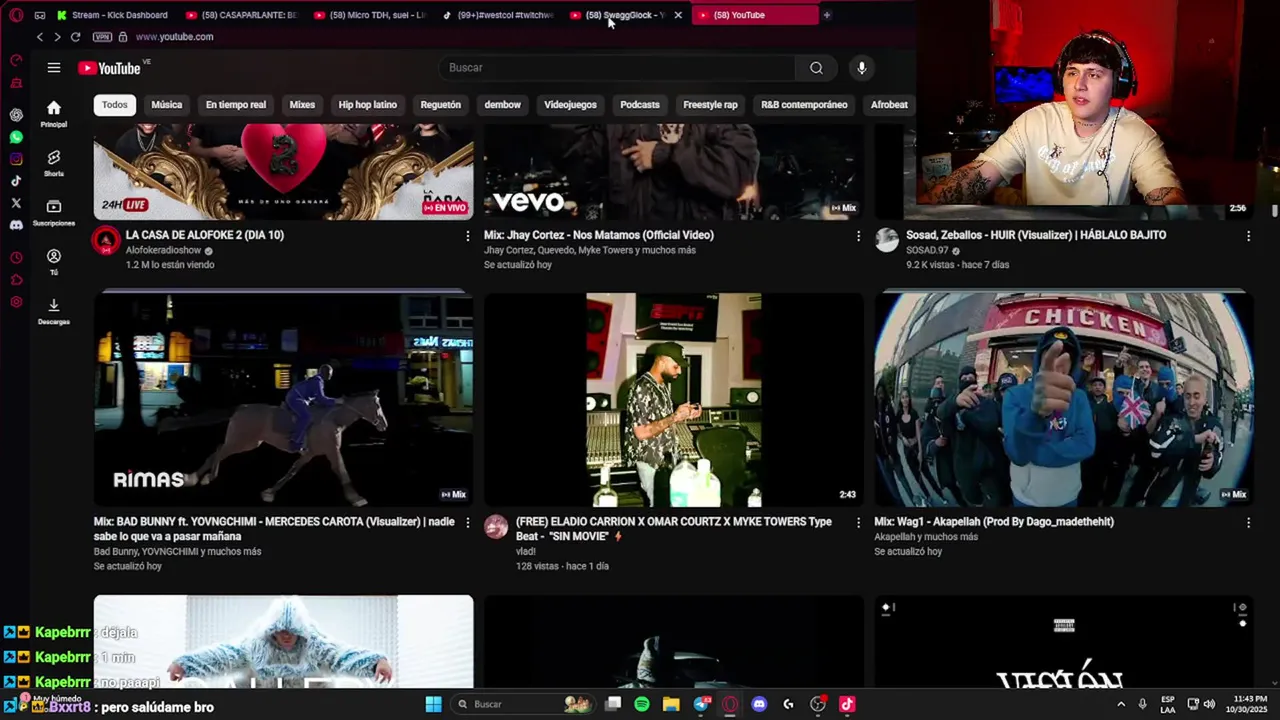The height and width of the screenshot is (720, 1280).
Task: Switch to the #westcol TikTok tab
Action: pos(497,15)
